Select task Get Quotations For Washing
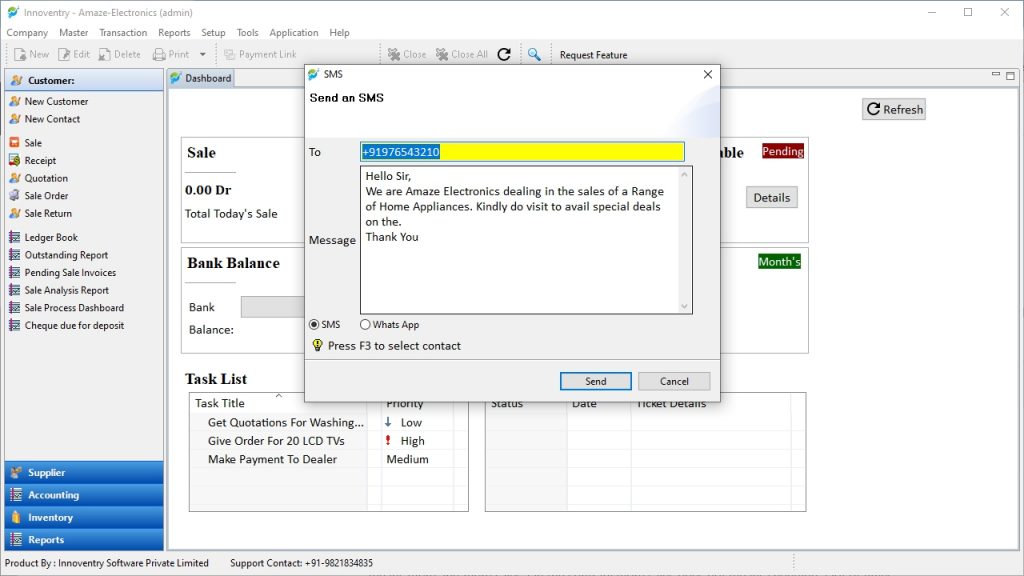This screenshot has width=1024, height=576. point(285,423)
